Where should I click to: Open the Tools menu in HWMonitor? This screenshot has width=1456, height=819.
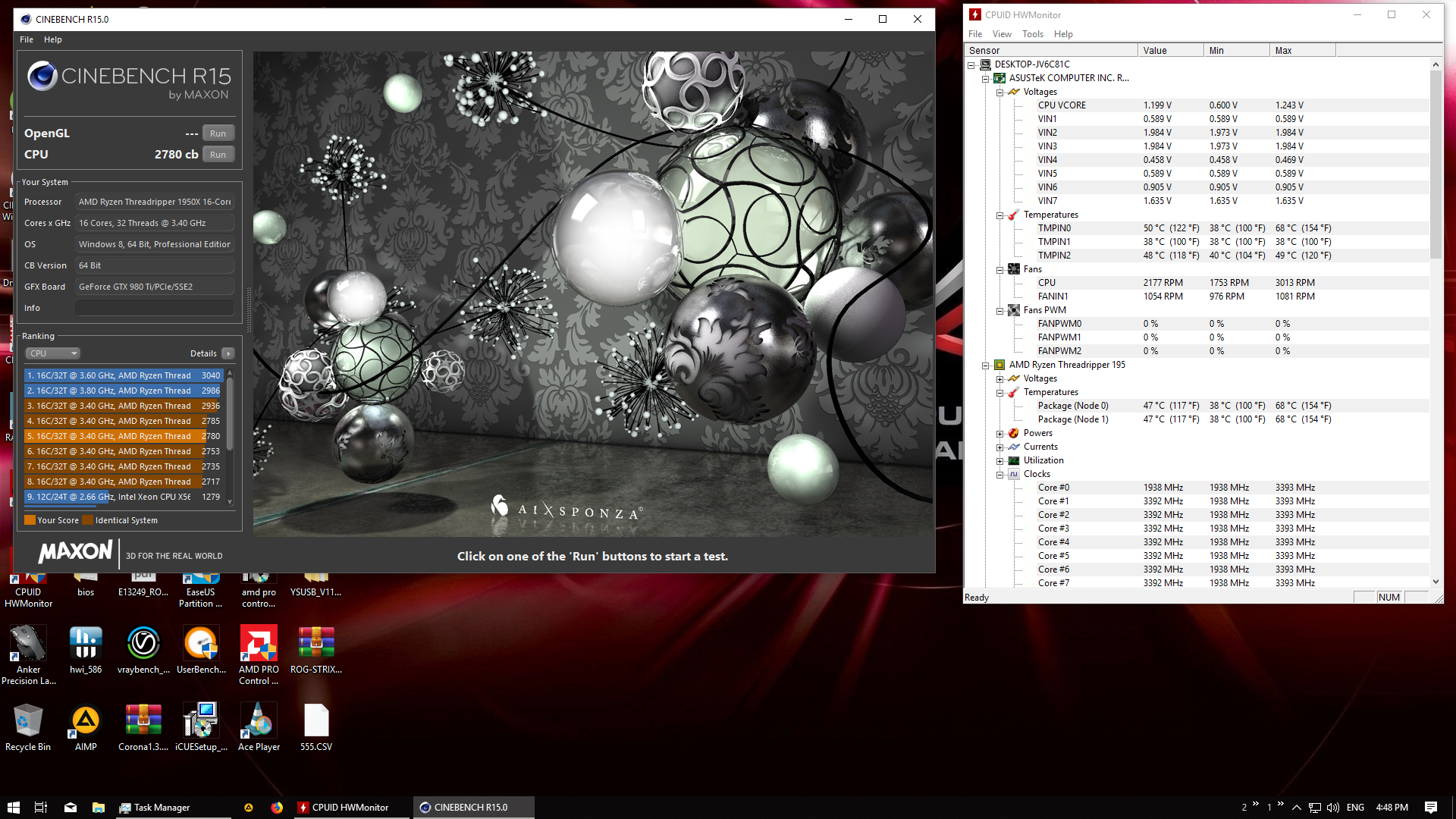(x=1033, y=34)
